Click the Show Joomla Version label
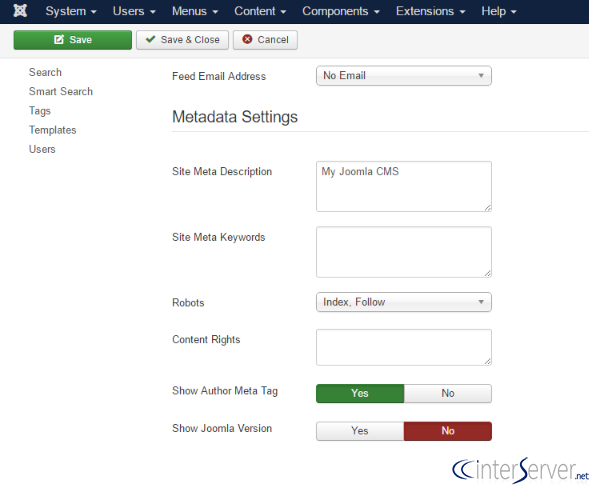This screenshot has height=486, width=589. click(x=222, y=429)
